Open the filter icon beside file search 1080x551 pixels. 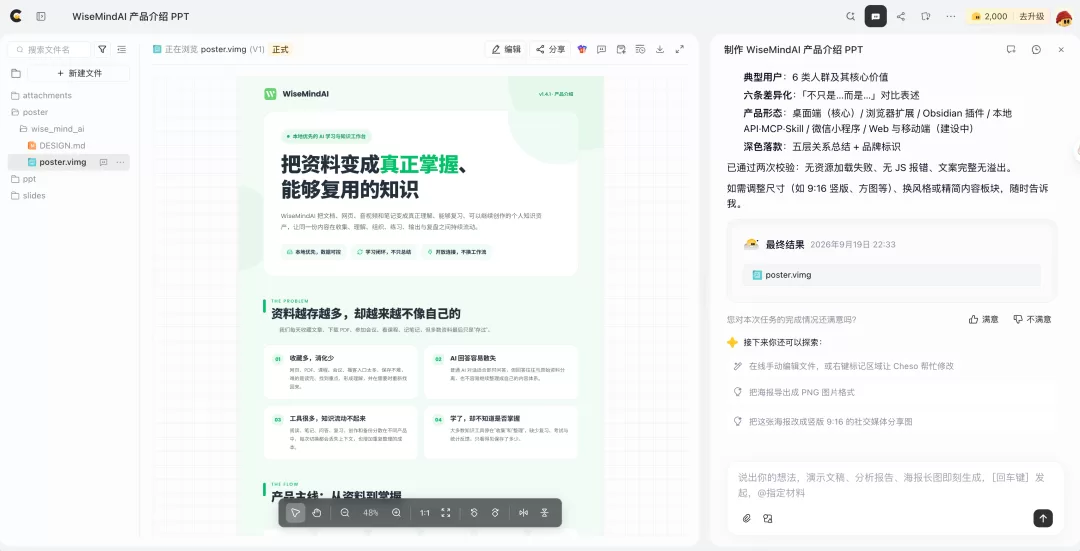[103, 49]
